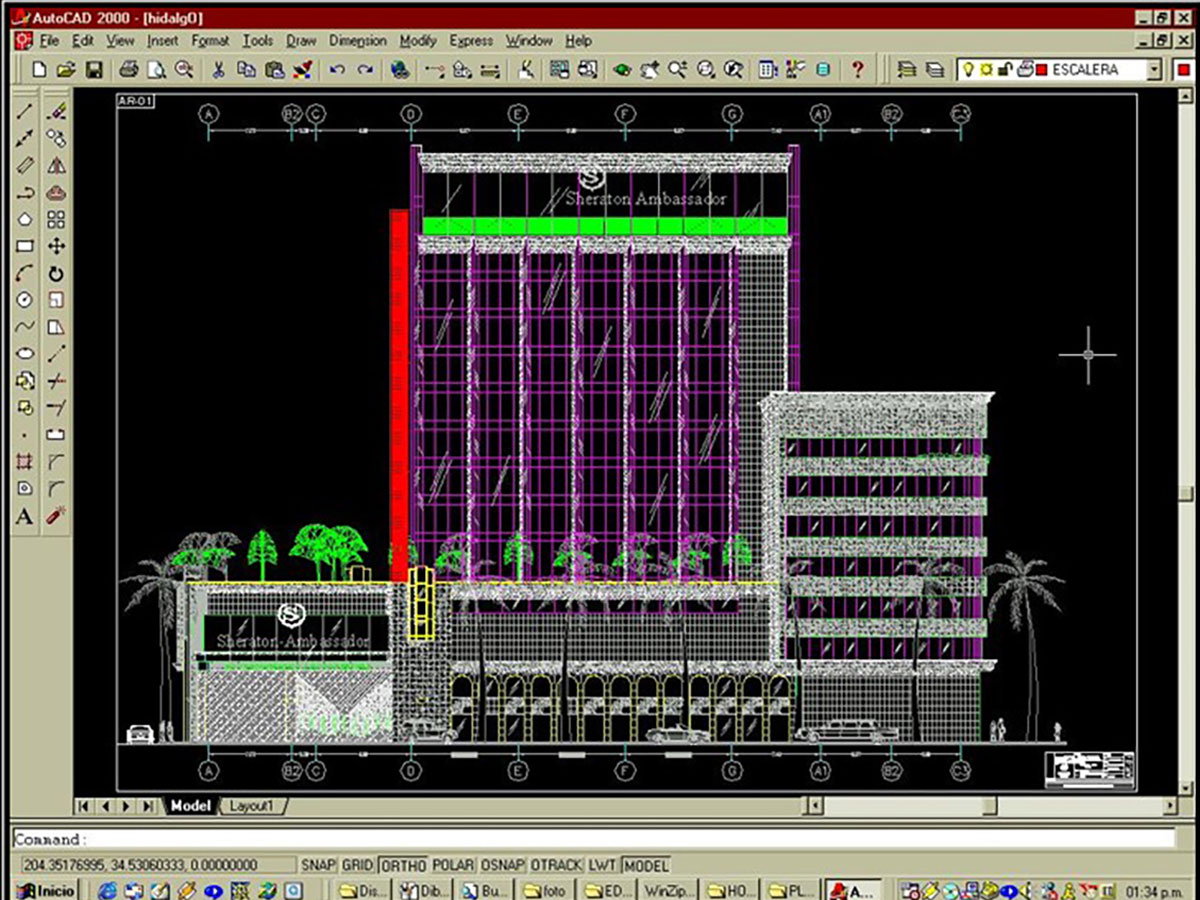This screenshot has height=900, width=1200.
Task: Click the Cut scissors icon
Action: pos(218,70)
